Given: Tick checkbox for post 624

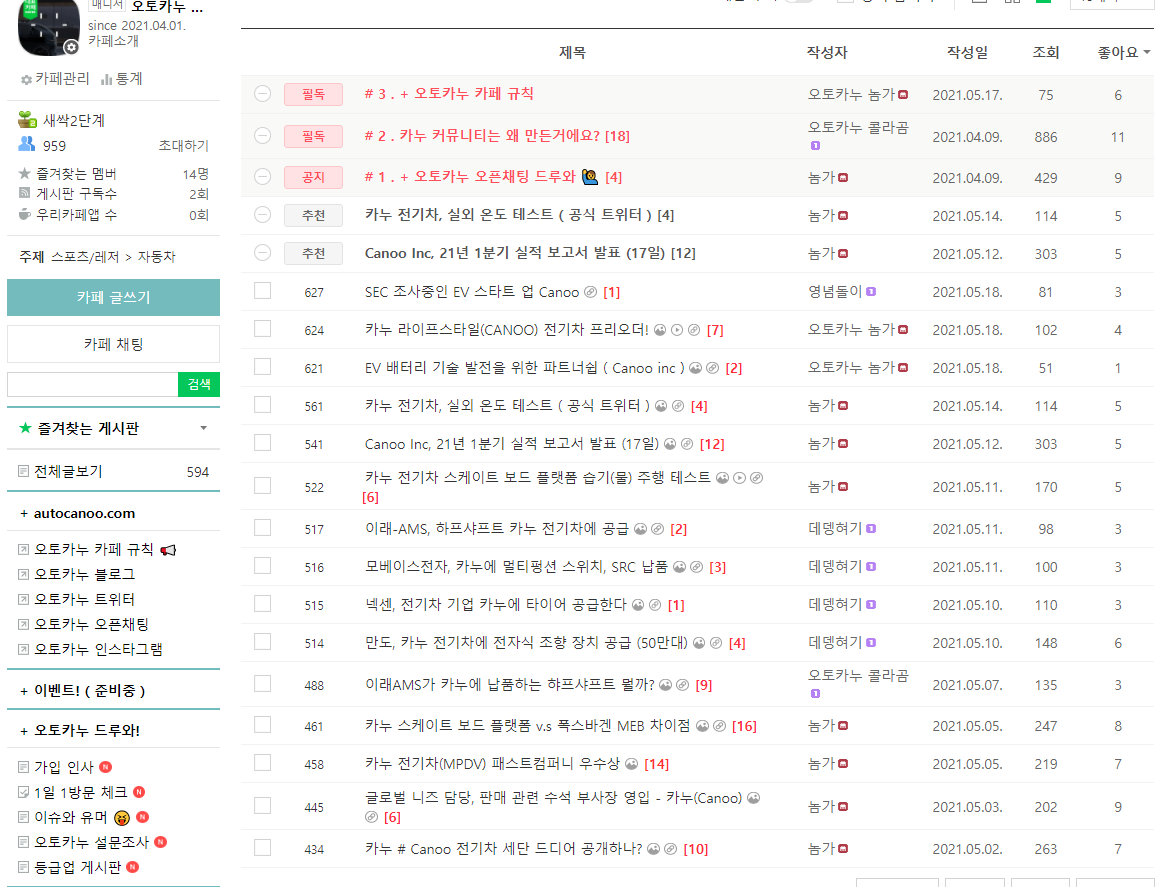Looking at the screenshot, I should coord(262,328).
